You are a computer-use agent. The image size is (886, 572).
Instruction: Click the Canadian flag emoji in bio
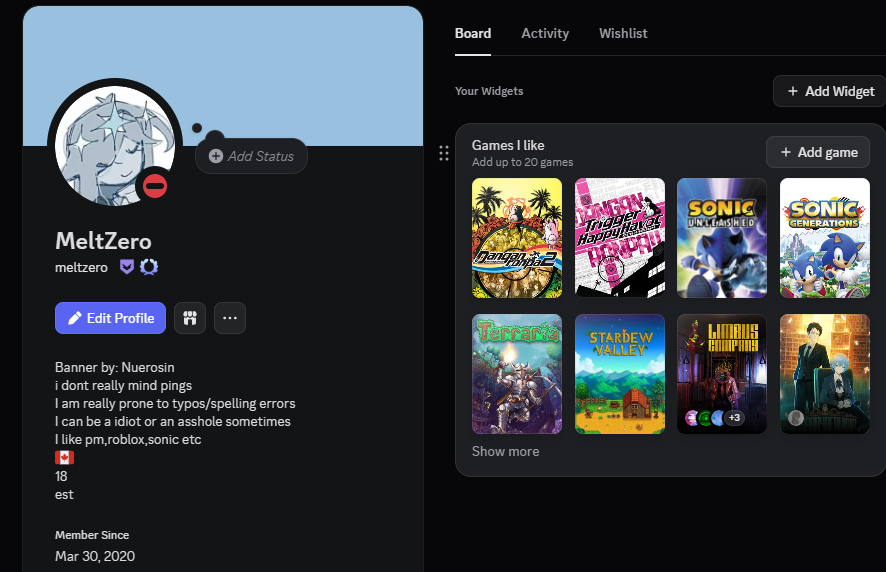tap(64, 458)
